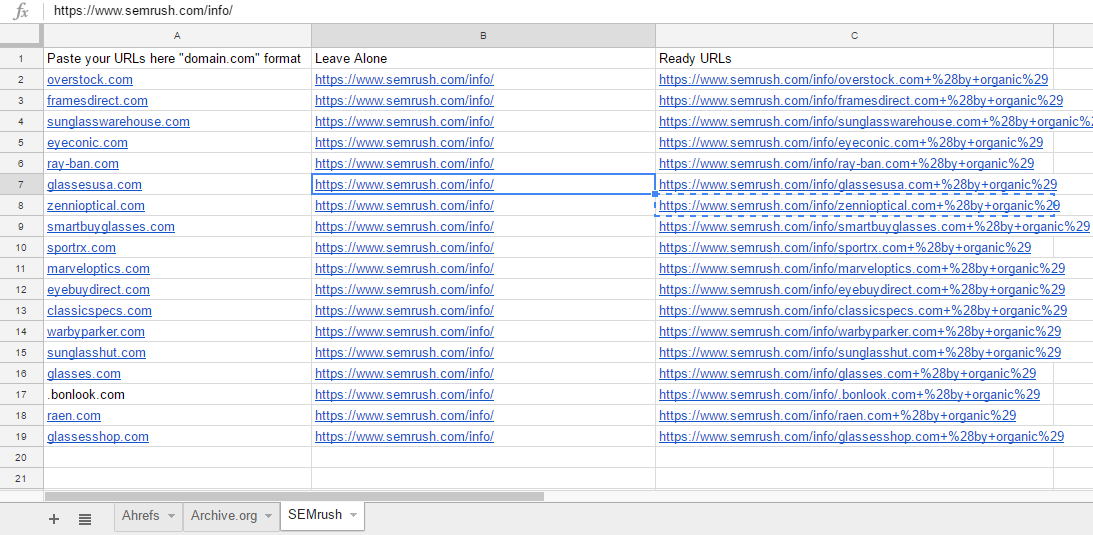The height and width of the screenshot is (535, 1093).
Task: Open Ready URL for overstock.com
Action: click(853, 80)
